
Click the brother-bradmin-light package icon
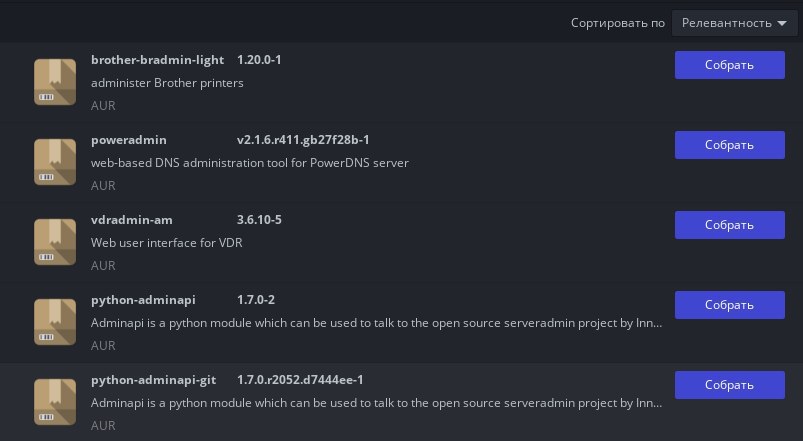(55, 82)
